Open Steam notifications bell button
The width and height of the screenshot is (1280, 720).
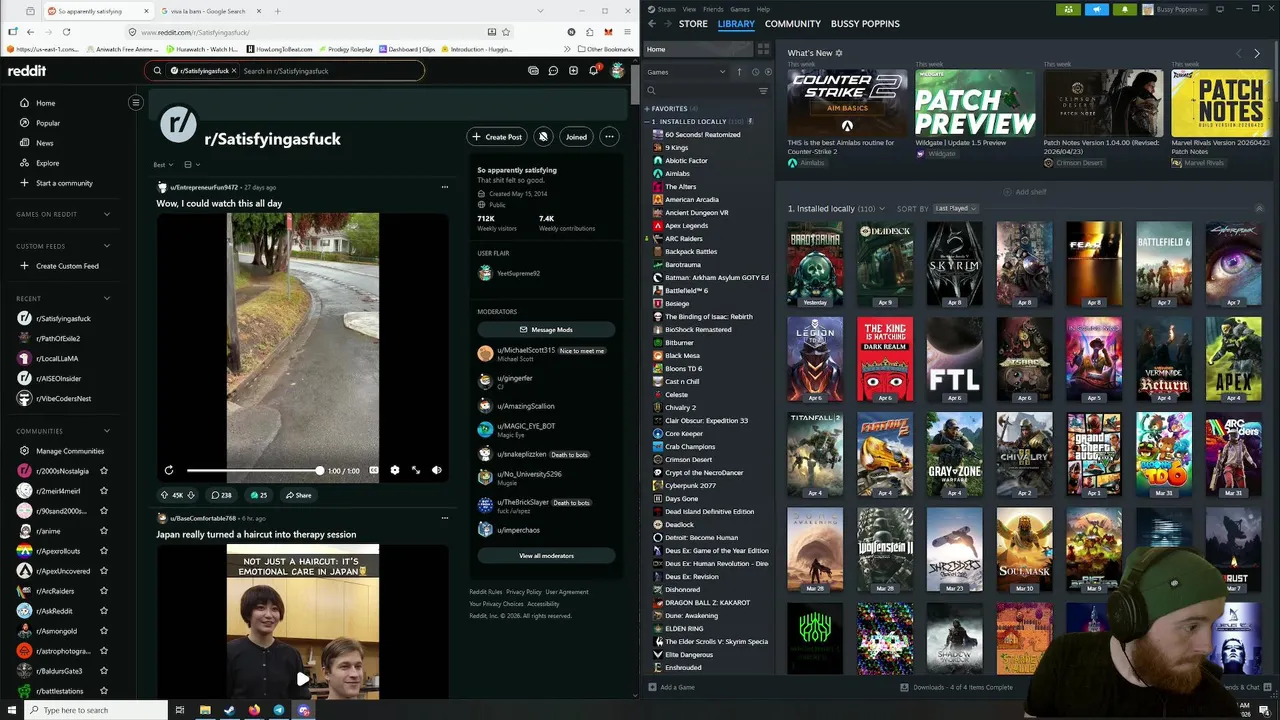[1125, 9]
